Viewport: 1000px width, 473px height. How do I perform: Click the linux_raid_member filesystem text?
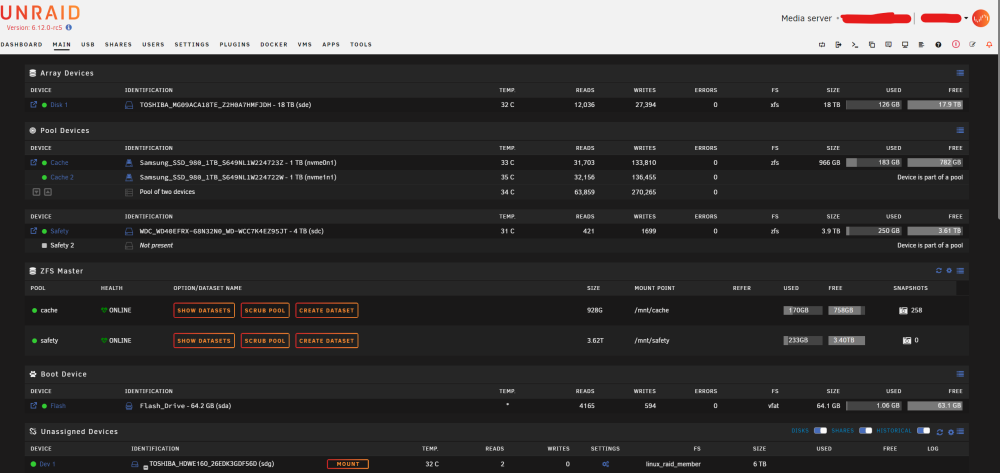672,464
